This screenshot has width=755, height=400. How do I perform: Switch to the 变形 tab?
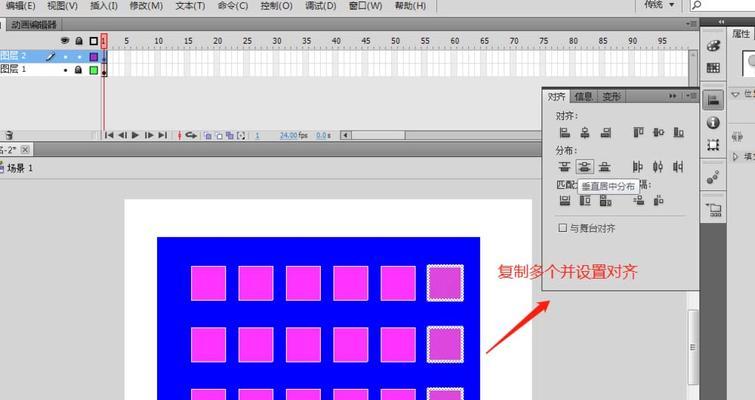point(611,97)
